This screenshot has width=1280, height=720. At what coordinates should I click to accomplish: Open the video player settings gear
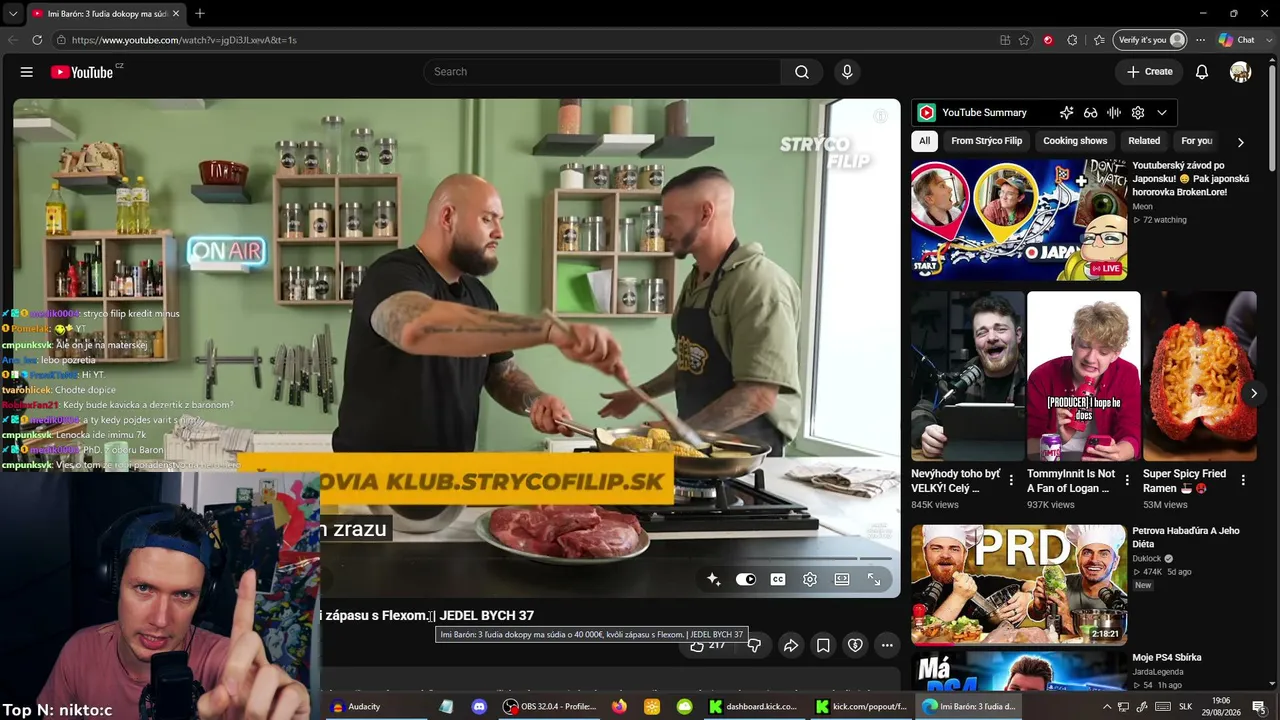[x=810, y=579]
